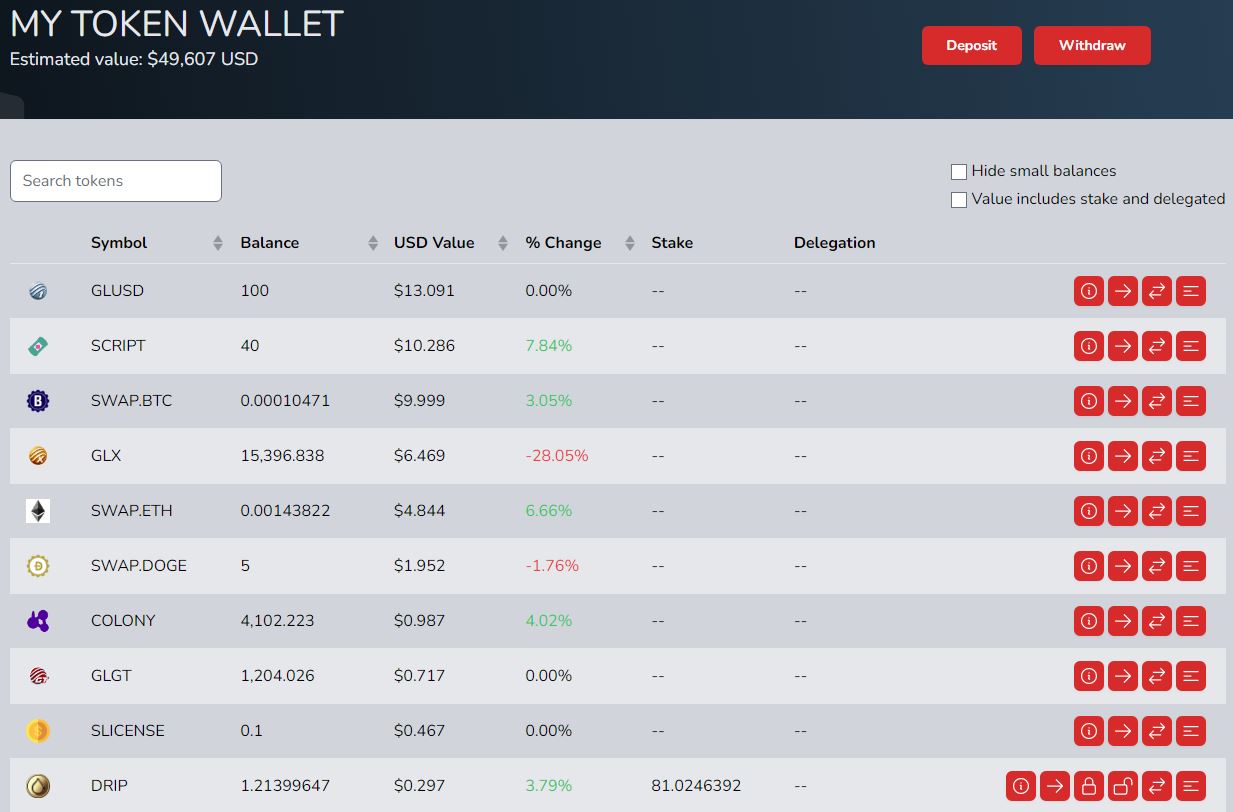Screen dimensions: 1233x812
Task: Click DRIP stake value 81.0246392
Action: coord(696,786)
